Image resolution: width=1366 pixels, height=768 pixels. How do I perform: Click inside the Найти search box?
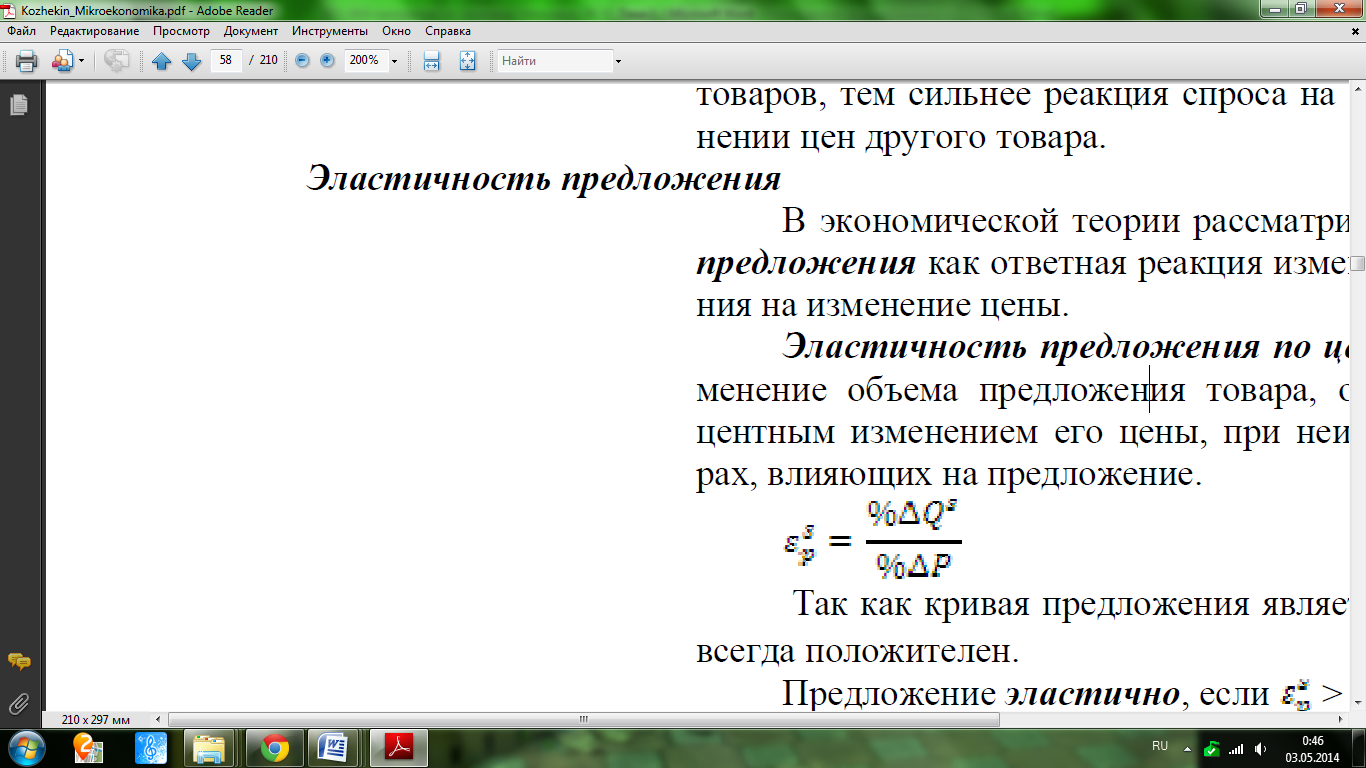click(x=555, y=61)
